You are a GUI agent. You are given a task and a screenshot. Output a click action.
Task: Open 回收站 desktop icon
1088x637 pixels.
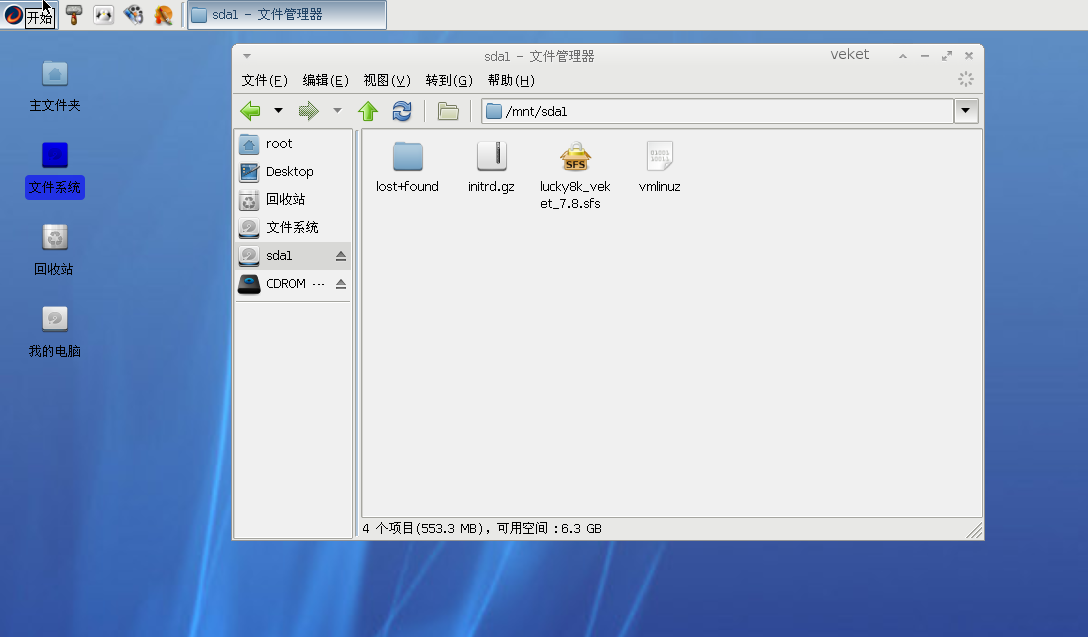tap(55, 250)
